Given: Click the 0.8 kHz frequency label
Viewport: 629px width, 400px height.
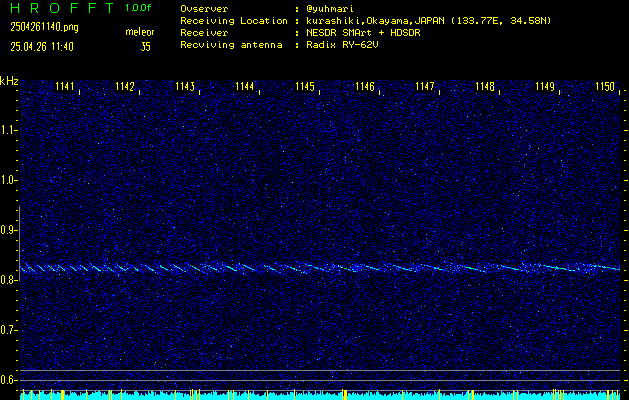Looking at the screenshot, I should click(x=7, y=280).
